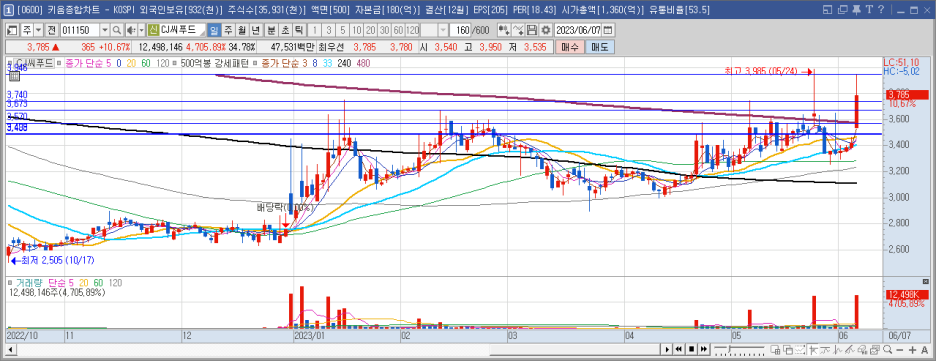The height and width of the screenshot is (361, 936).
Task: Select interval 120 button
Action: (413, 30)
